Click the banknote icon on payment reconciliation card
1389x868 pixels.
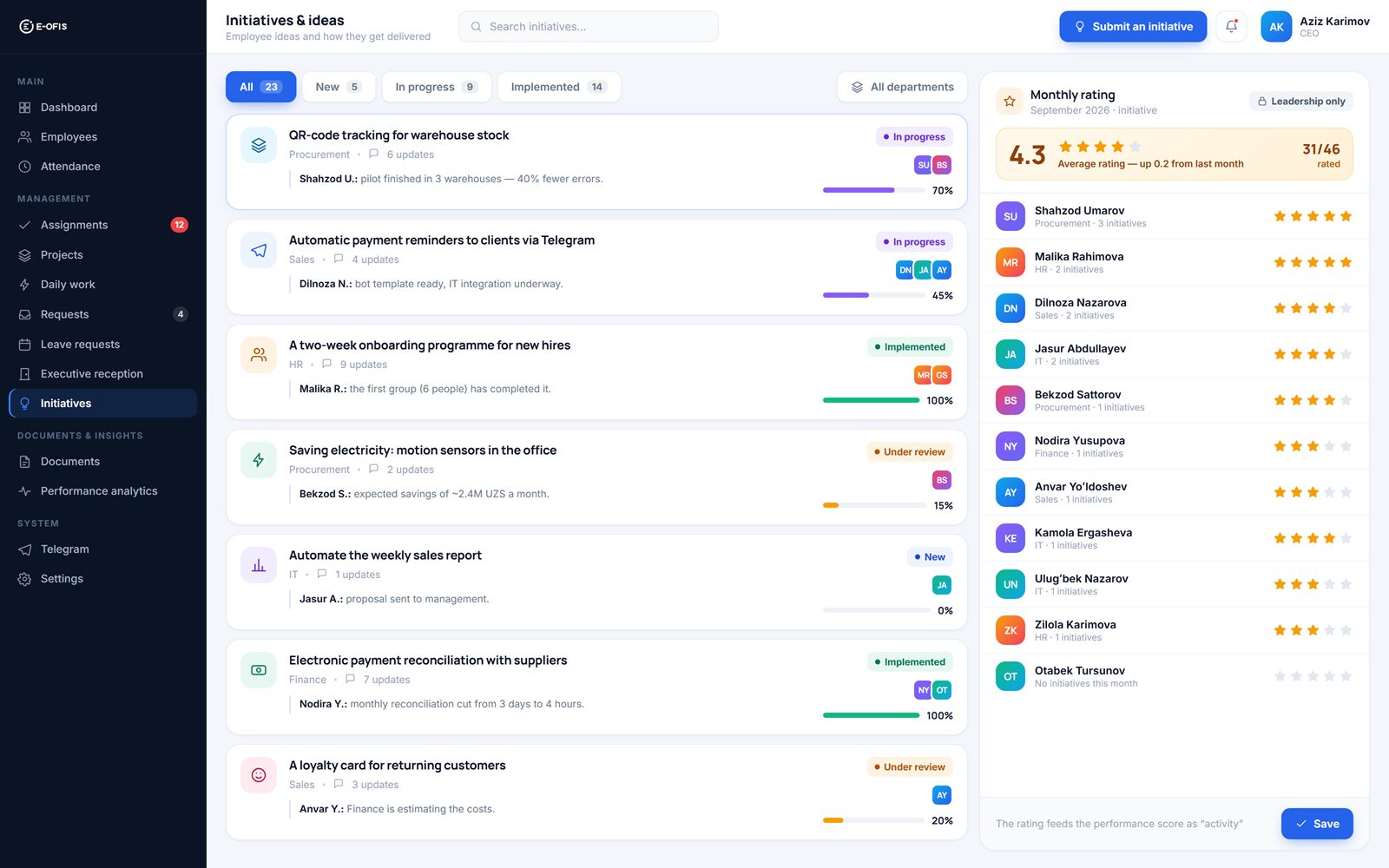point(259,670)
